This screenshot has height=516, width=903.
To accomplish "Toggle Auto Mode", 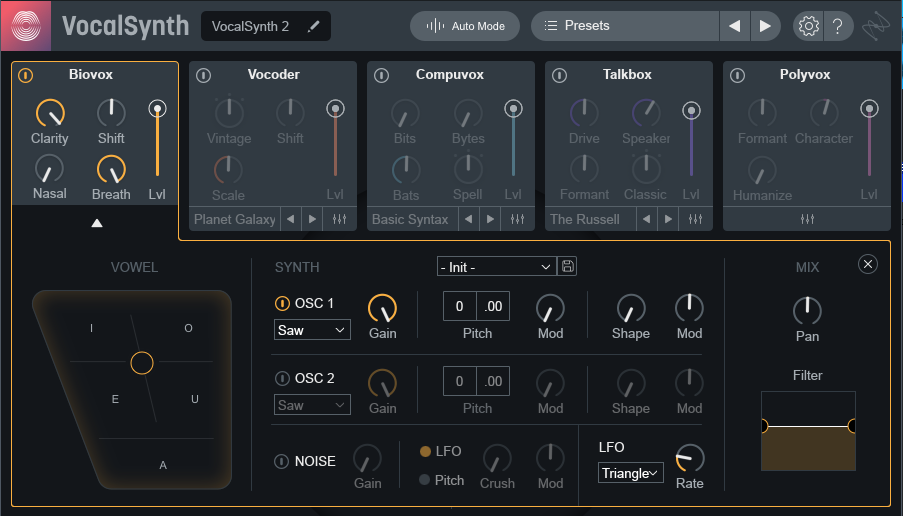I will 465,26.
